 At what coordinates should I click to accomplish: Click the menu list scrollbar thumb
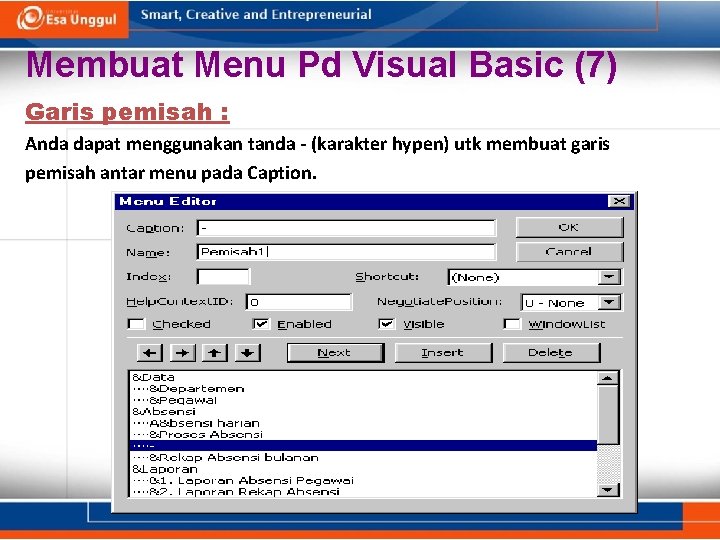608,415
